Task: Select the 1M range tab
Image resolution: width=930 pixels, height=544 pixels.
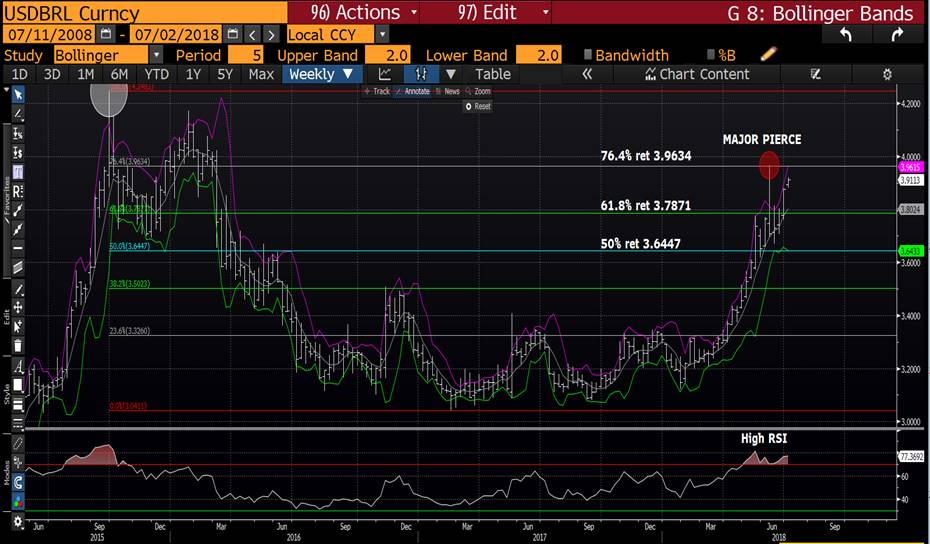Action: 85,74
